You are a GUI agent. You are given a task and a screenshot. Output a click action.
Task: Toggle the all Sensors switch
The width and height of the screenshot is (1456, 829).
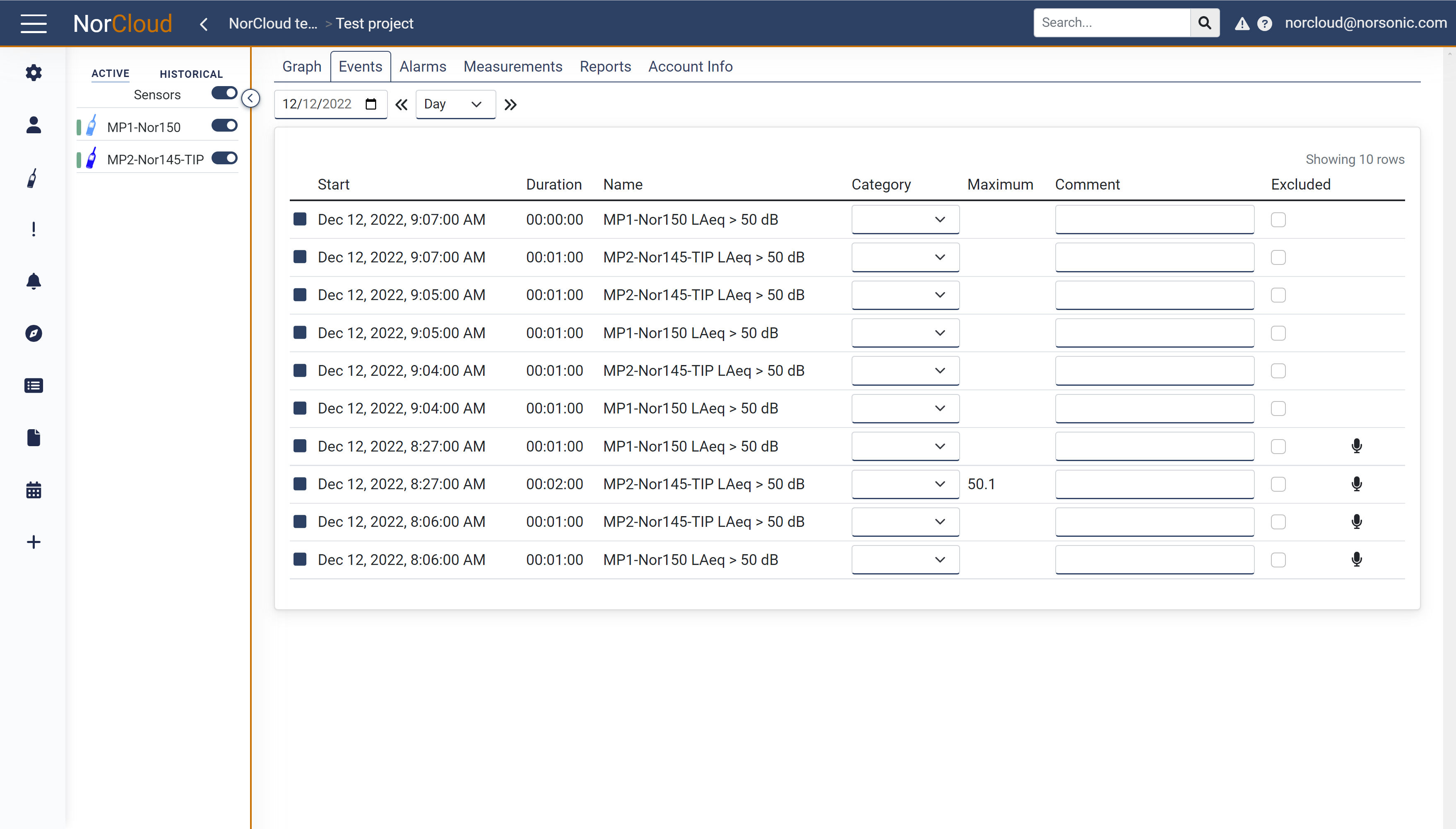[x=224, y=93]
